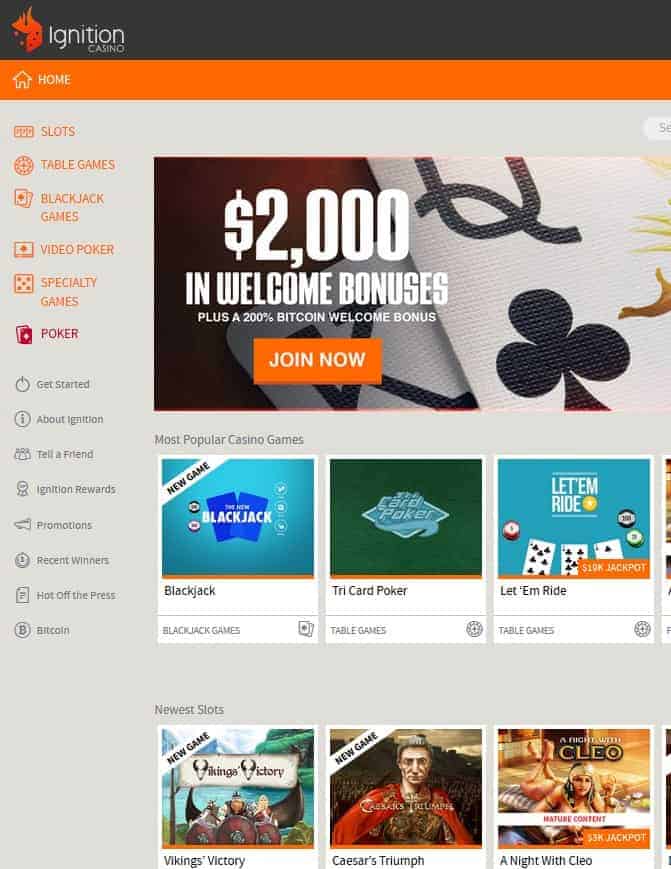This screenshot has height=869, width=671.
Task: Click the Bitcoin coin icon
Action: (x=22, y=630)
